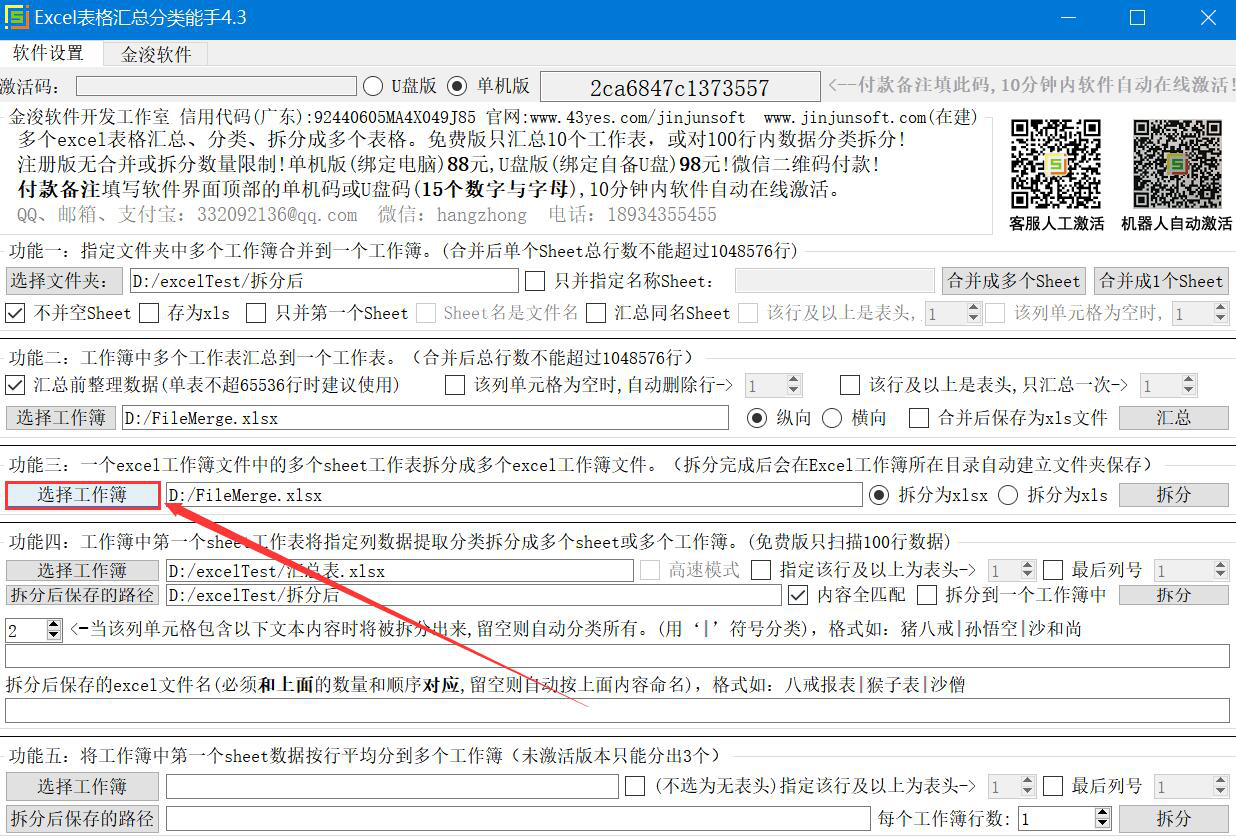Screen dimensions: 1236x839
Task: Click the column number spinner showing 2
Action: (34, 630)
